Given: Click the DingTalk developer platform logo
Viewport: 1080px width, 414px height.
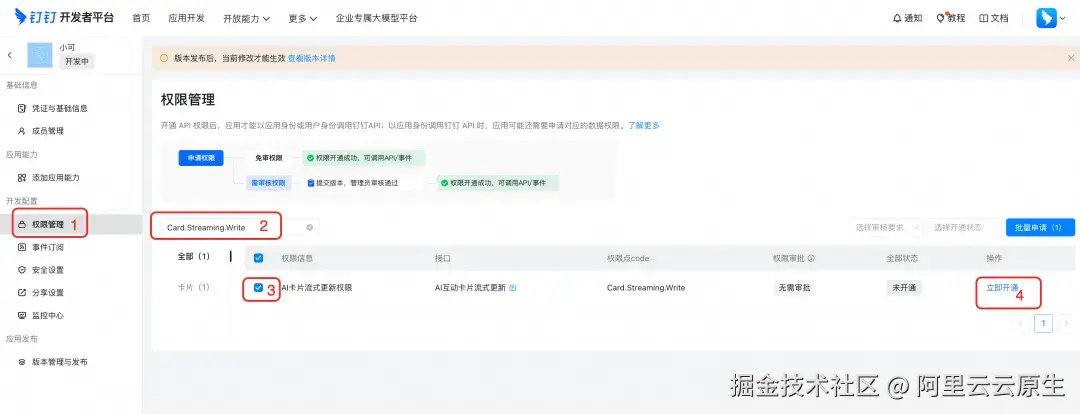Looking at the screenshot, I should point(64,17).
